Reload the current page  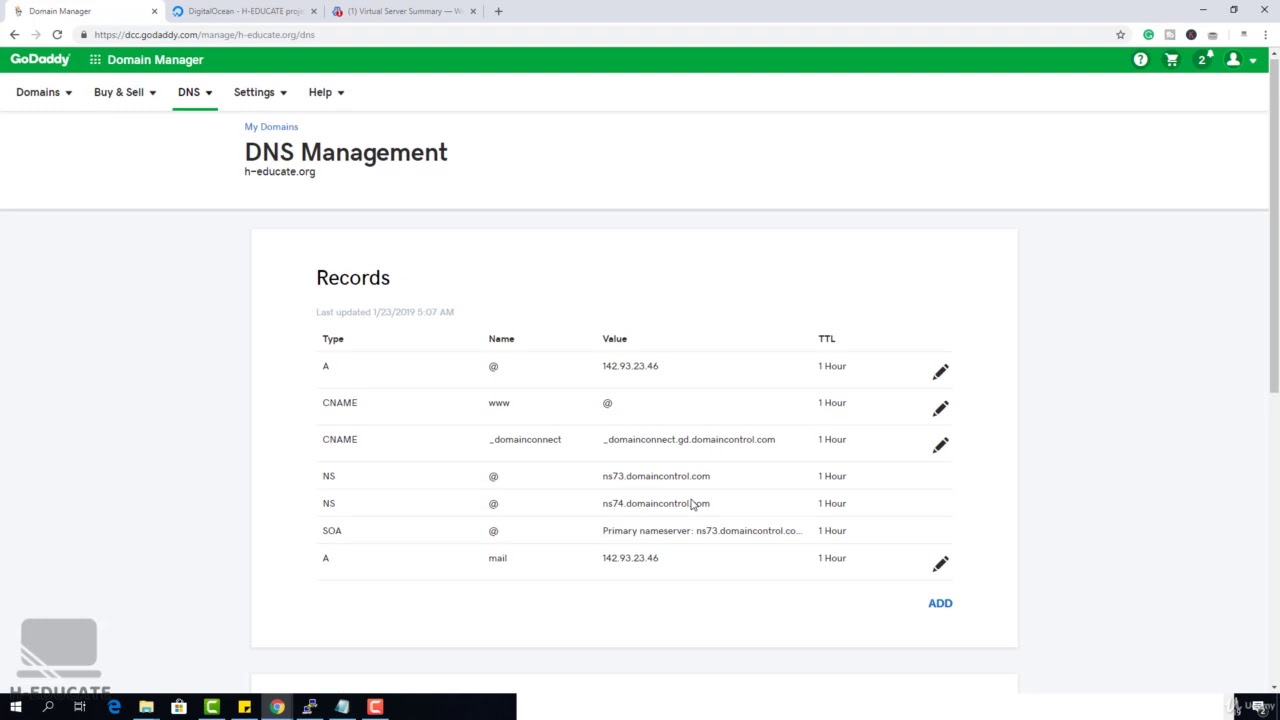[57, 35]
